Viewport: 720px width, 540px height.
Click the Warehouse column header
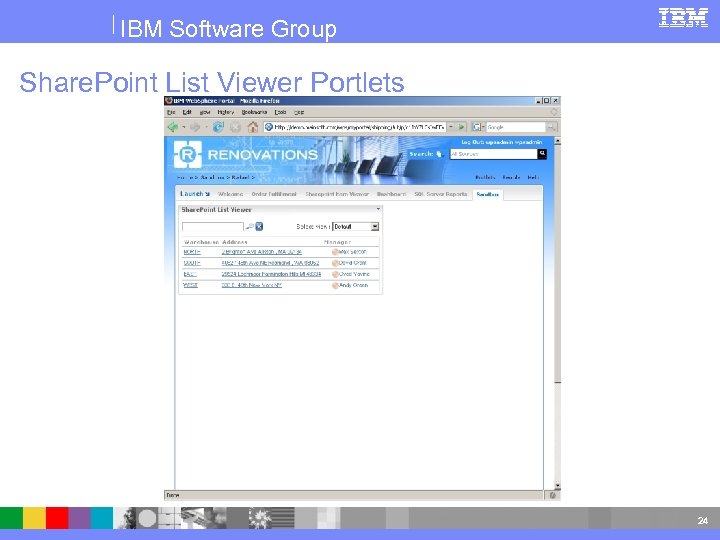[201, 242]
